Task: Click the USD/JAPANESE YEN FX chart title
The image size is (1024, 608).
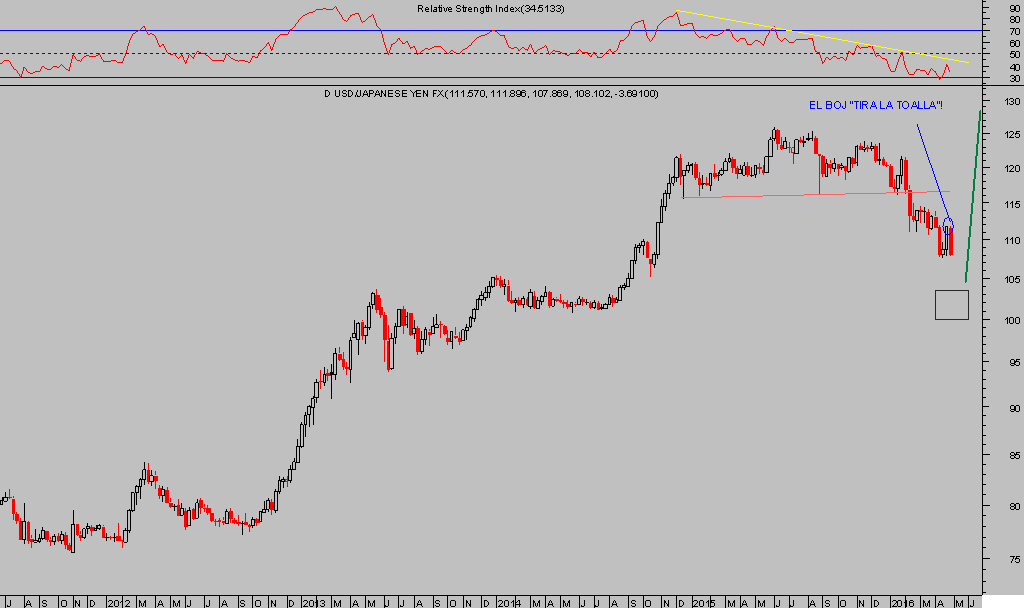Action: [489, 94]
